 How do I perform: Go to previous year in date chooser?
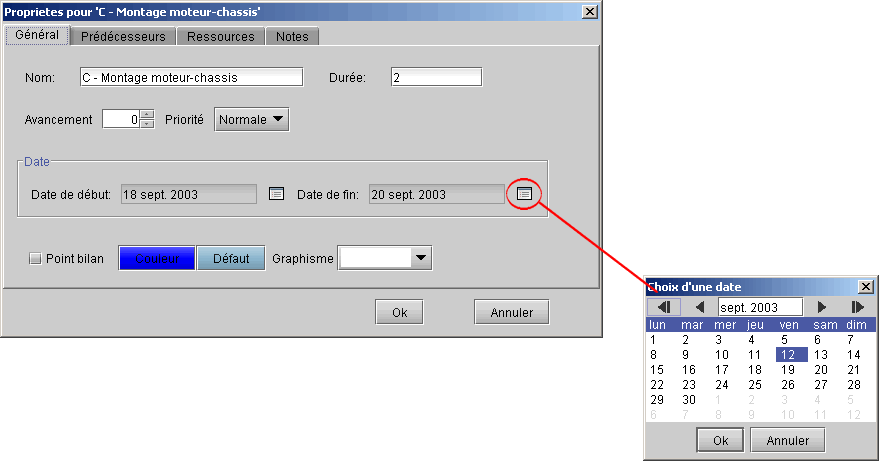tap(664, 307)
